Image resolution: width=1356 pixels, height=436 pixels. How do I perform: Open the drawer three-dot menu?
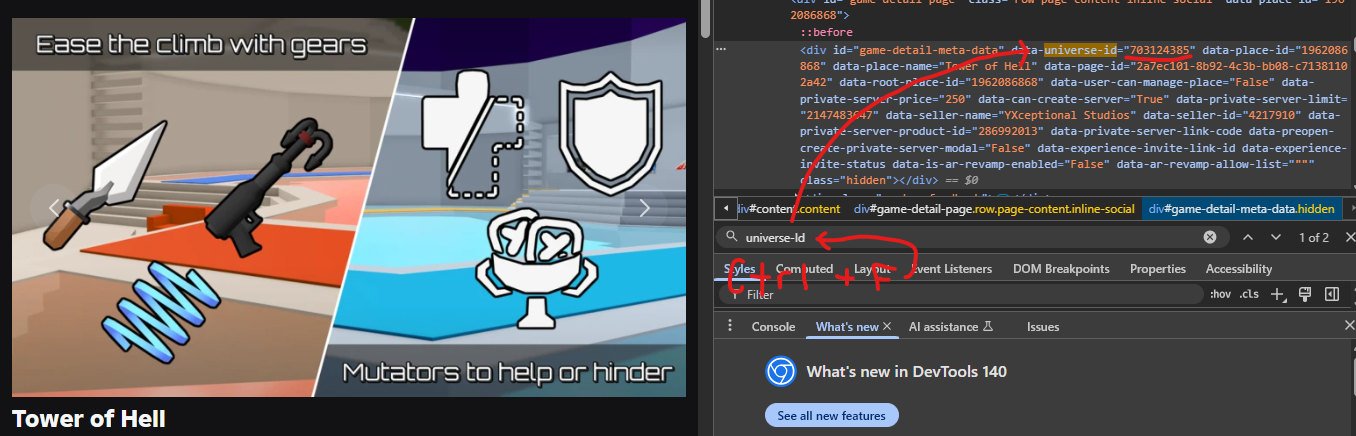(729, 326)
